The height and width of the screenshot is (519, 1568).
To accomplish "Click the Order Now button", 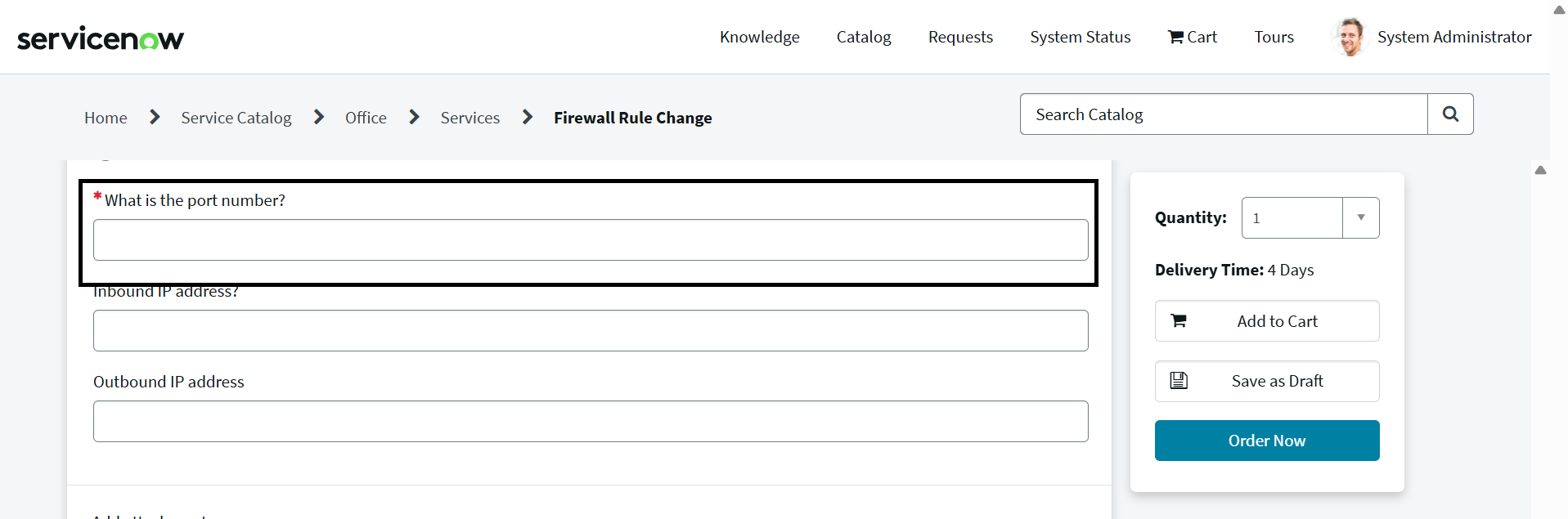I will pos(1266,441).
